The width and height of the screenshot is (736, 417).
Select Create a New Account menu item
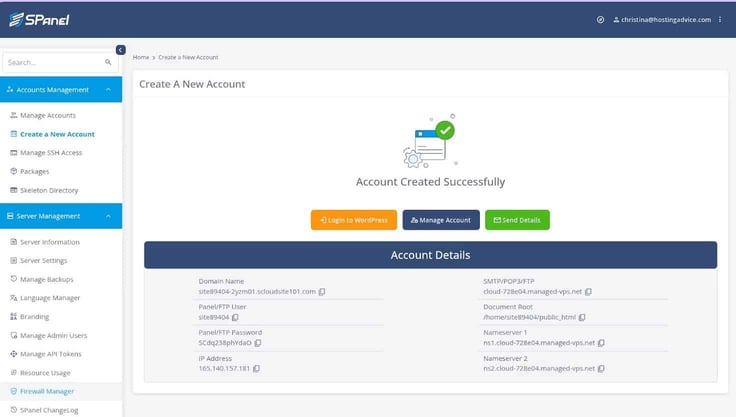coord(57,134)
